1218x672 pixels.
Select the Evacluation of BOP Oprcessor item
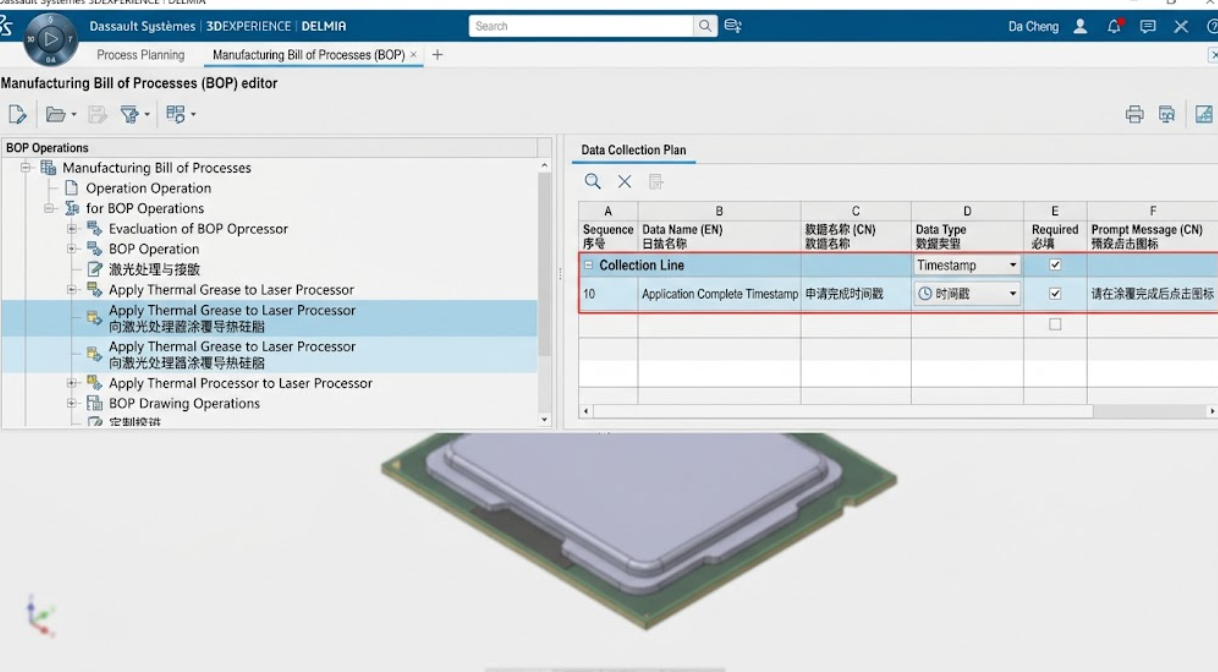(198, 229)
